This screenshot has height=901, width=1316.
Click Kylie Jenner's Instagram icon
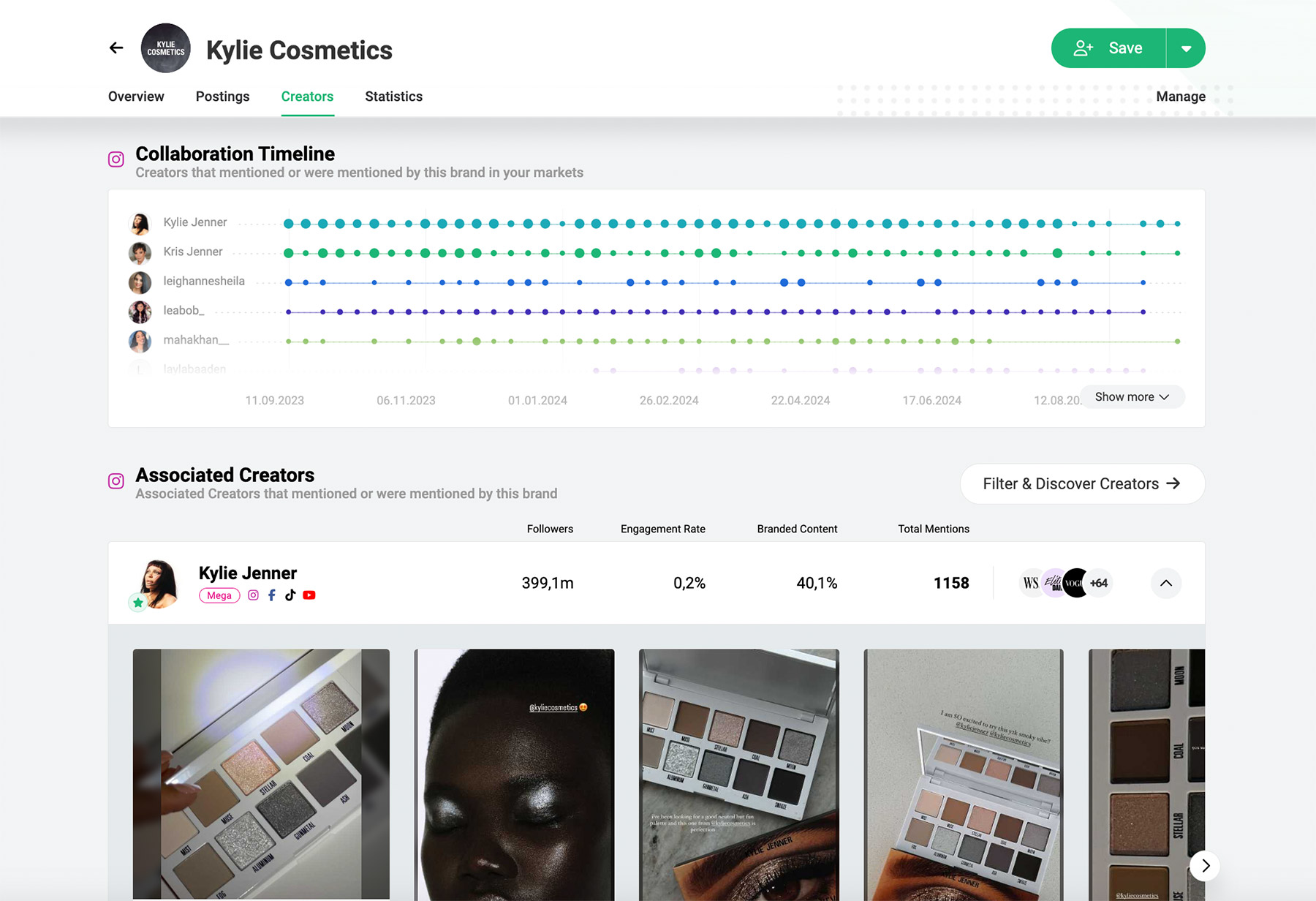pos(253,595)
